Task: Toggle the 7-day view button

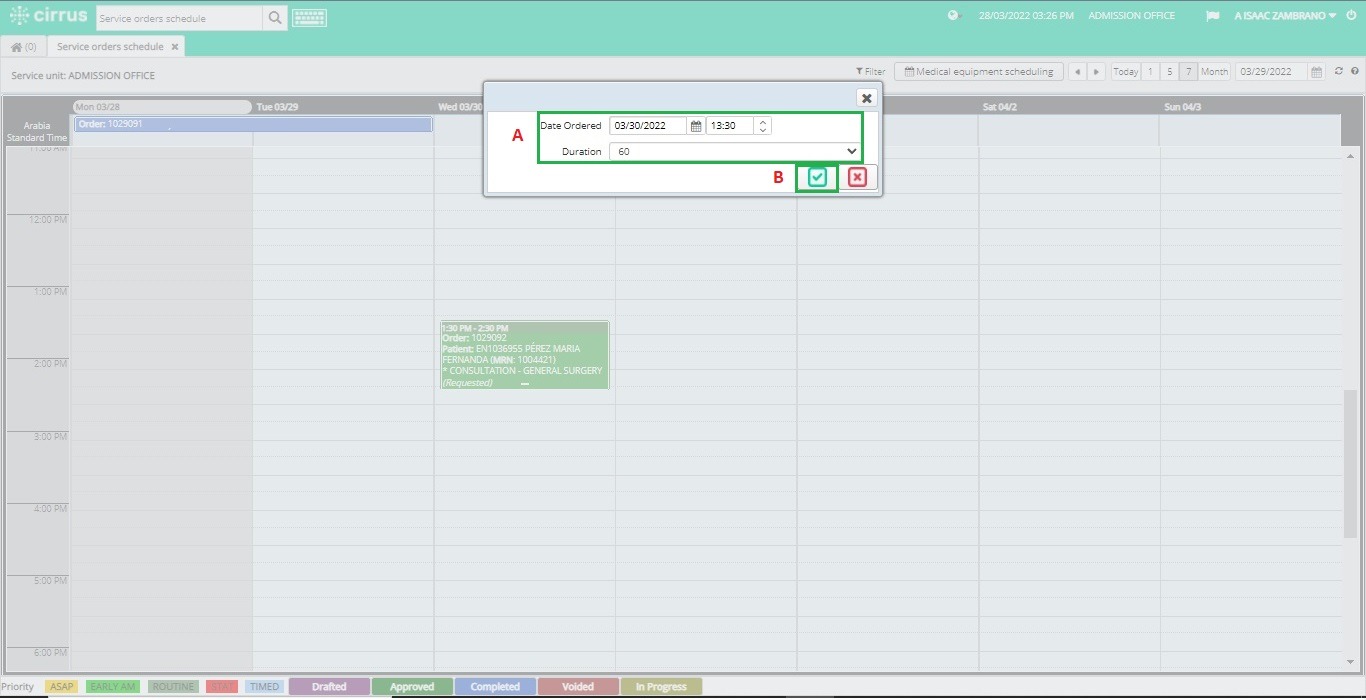Action: [1188, 72]
